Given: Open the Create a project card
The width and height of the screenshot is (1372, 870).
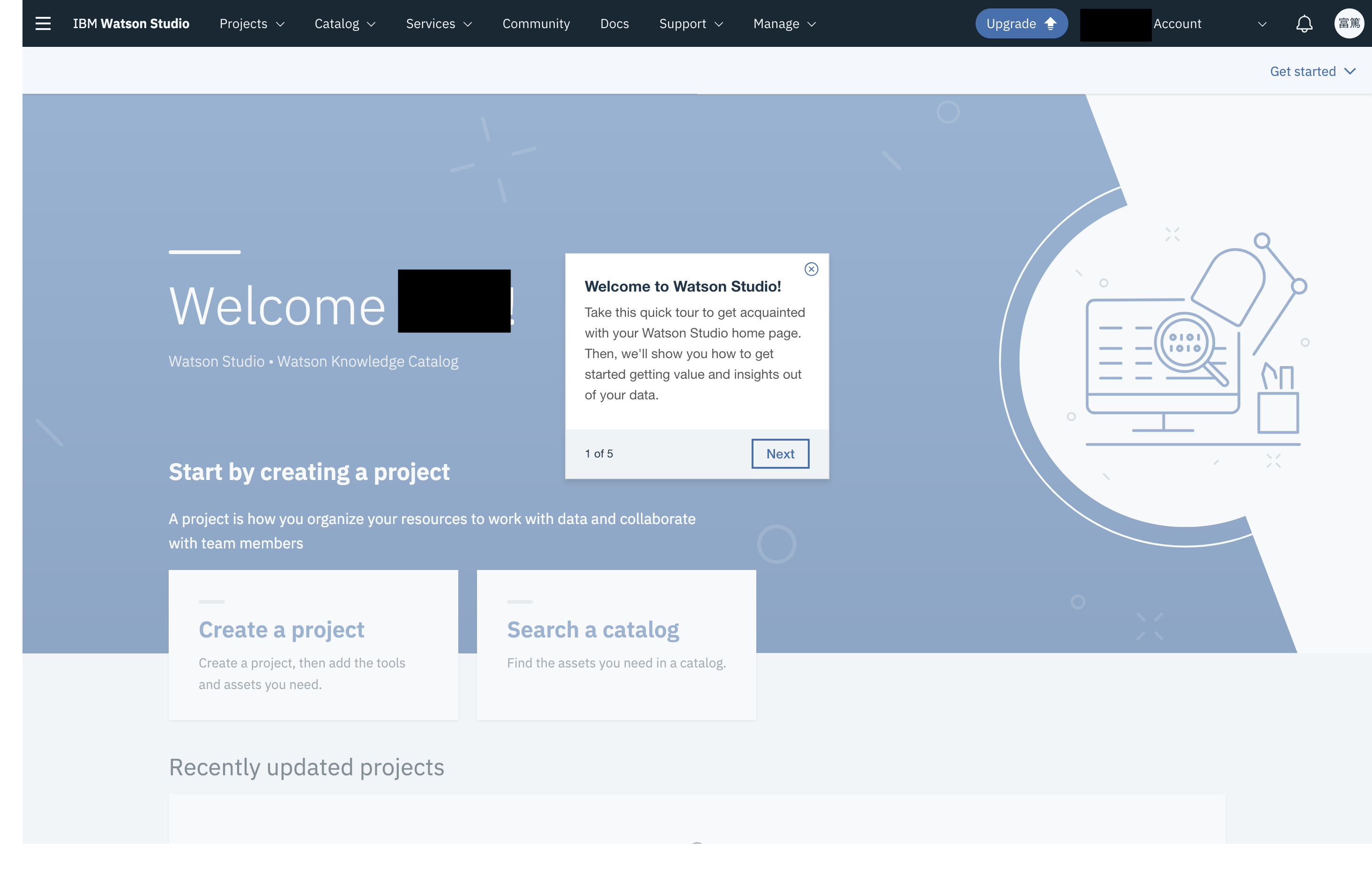Looking at the screenshot, I should [x=313, y=645].
